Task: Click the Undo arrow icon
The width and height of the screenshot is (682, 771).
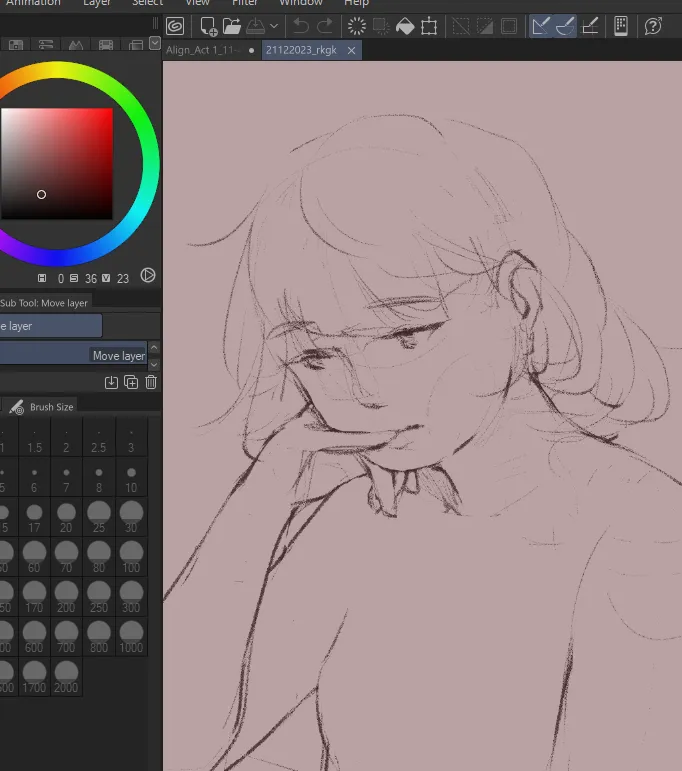Action: [301, 26]
